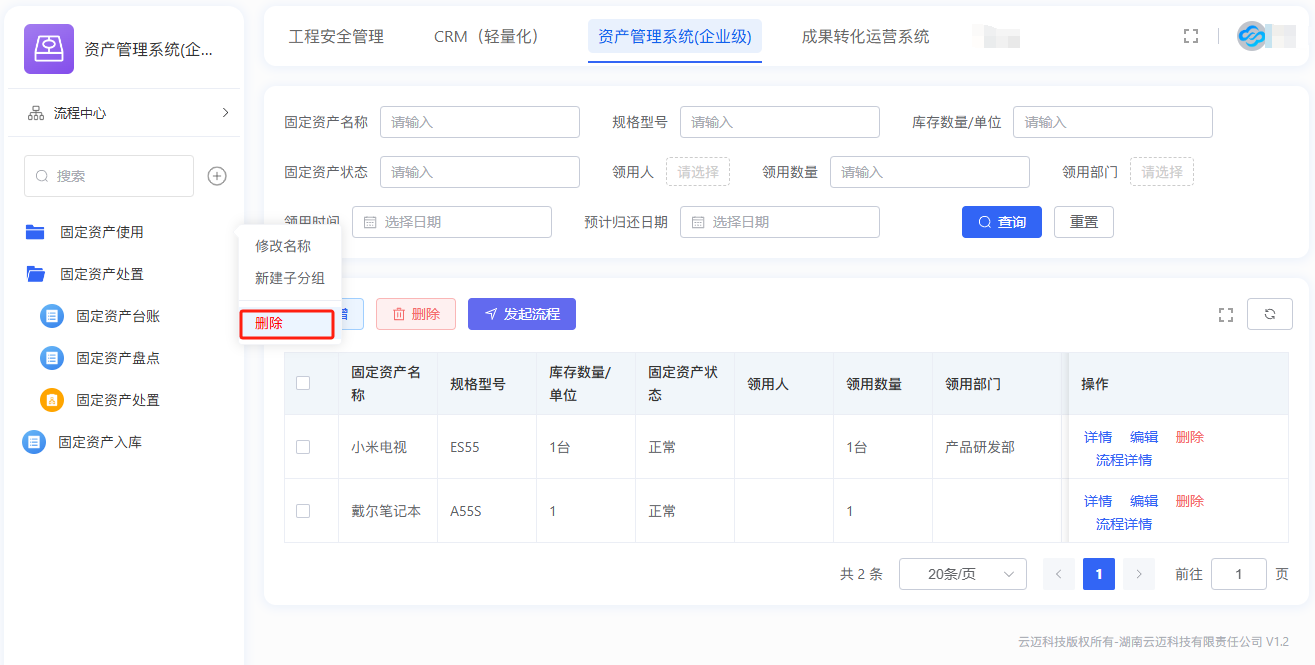Click the 固定资产名称 input field

click(479, 122)
